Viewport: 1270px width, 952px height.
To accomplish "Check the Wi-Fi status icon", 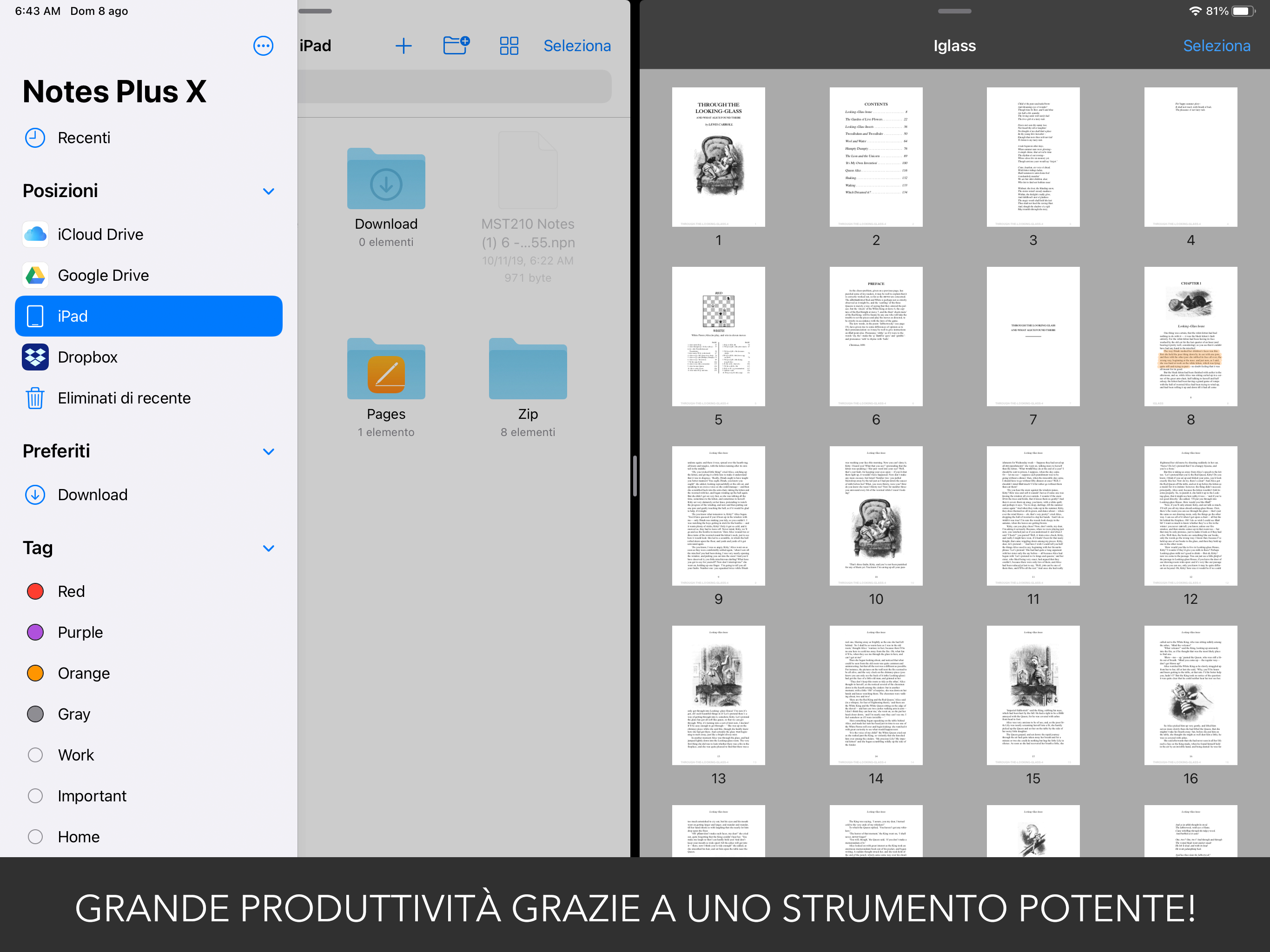I will pyautogui.click(x=1195, y=11).
